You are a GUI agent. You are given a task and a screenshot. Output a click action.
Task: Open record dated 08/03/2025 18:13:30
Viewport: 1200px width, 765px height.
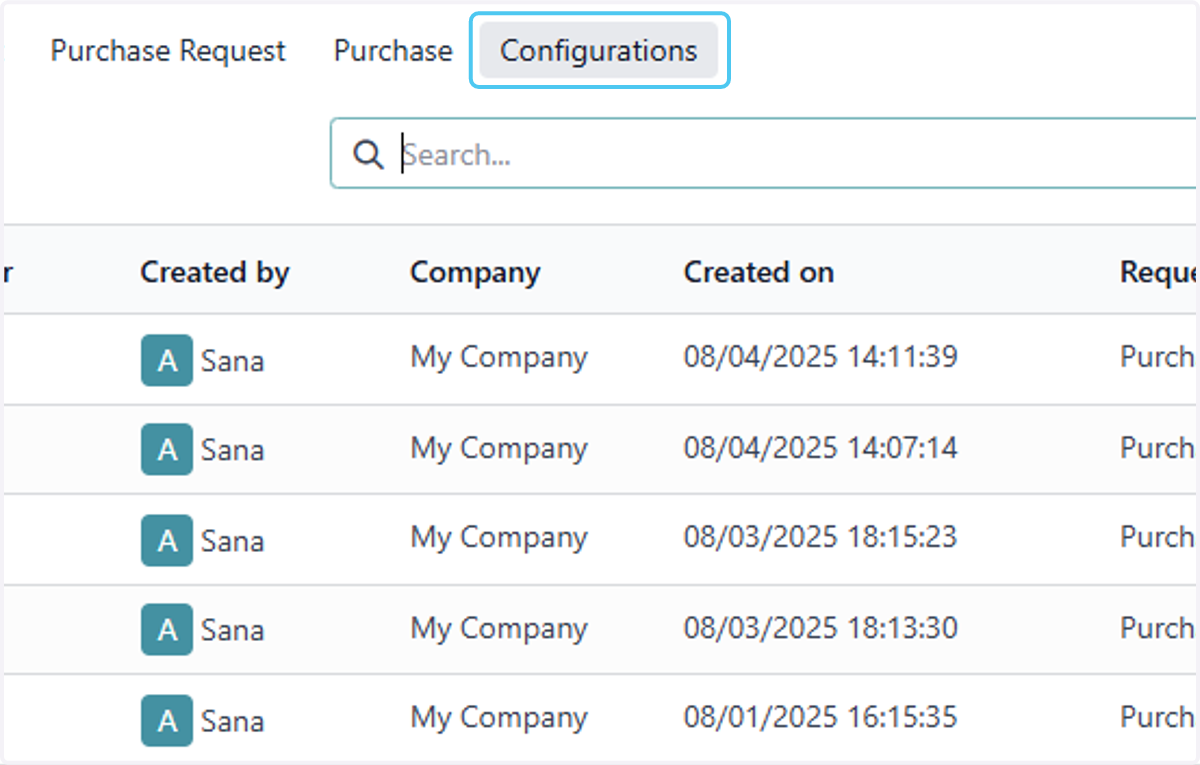tap(821, 627)
